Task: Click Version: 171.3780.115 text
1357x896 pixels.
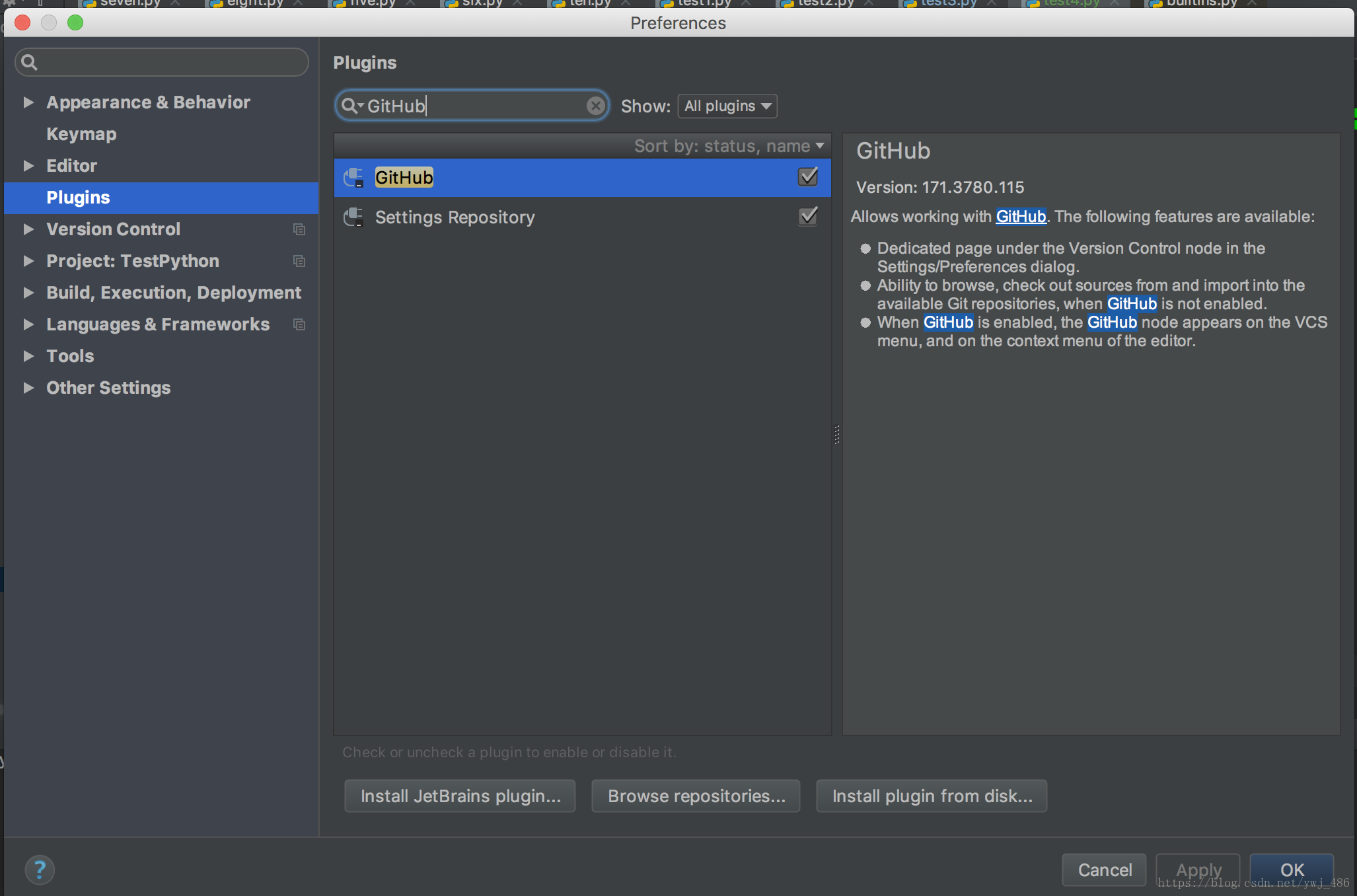Action: [939, 187]
